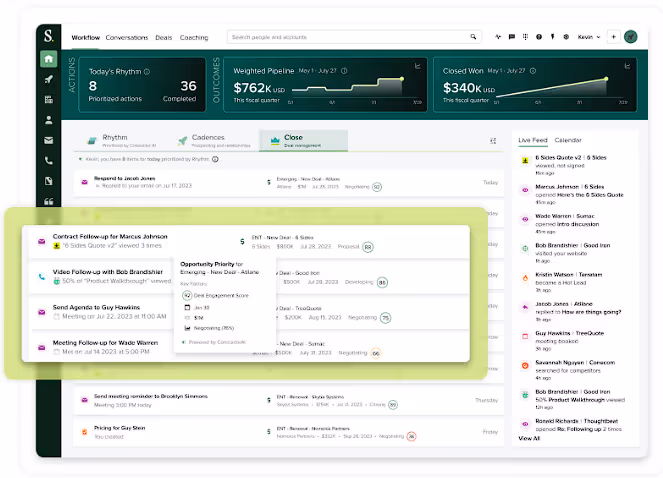Open People icon in the sidebar
Viewport: 663px width, 478px height.
(x=49, y=120)
